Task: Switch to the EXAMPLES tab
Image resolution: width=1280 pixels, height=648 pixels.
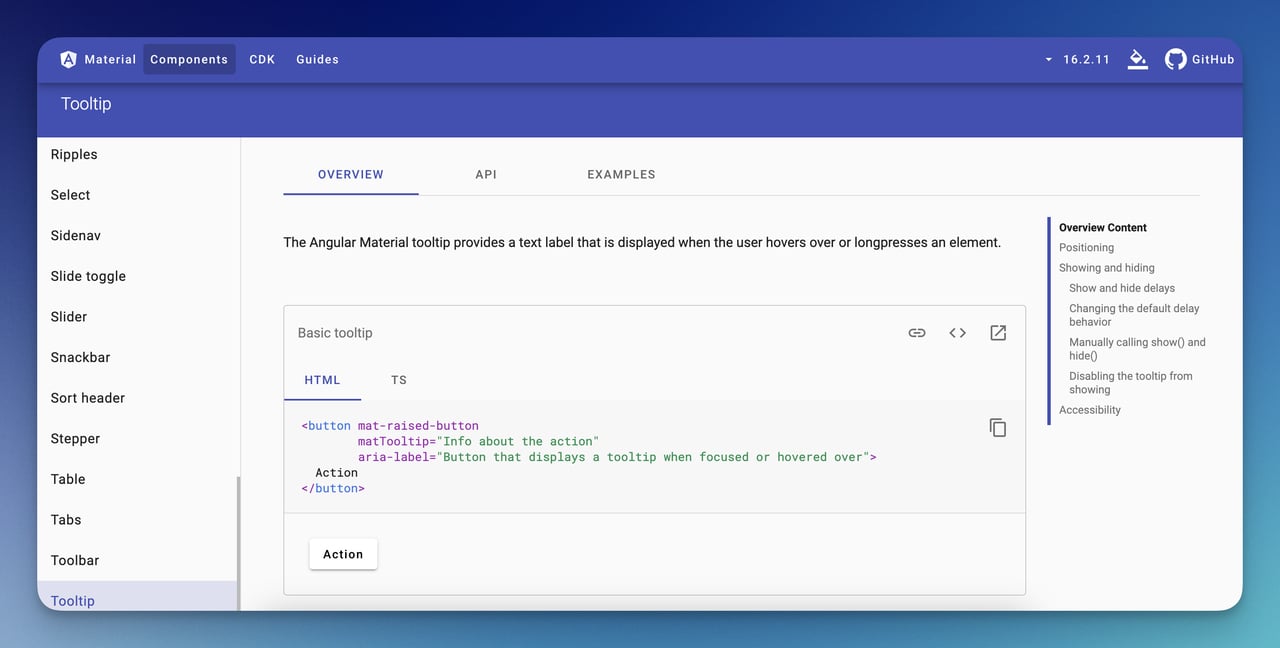Action: coord(621,174)
